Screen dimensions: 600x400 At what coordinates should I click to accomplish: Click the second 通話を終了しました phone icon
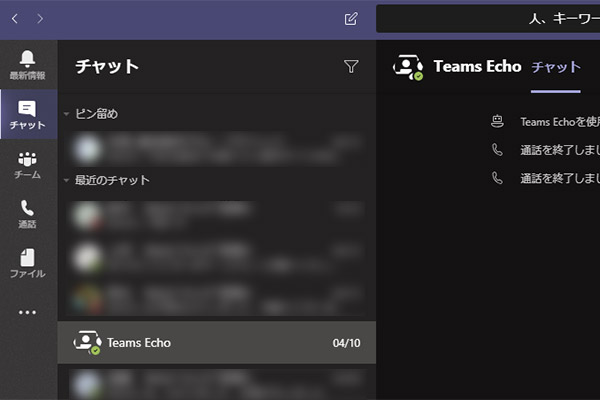[x=497, y=178]
